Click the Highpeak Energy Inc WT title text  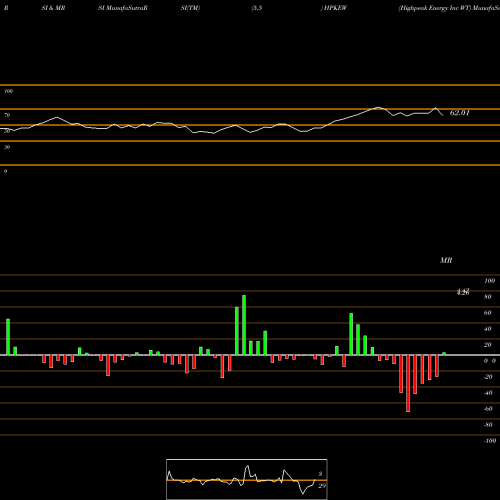point(435,8)
